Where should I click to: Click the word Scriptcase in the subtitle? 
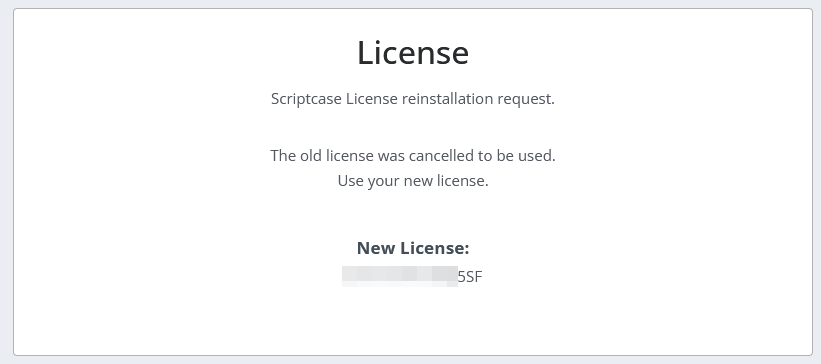coord(306,99)
